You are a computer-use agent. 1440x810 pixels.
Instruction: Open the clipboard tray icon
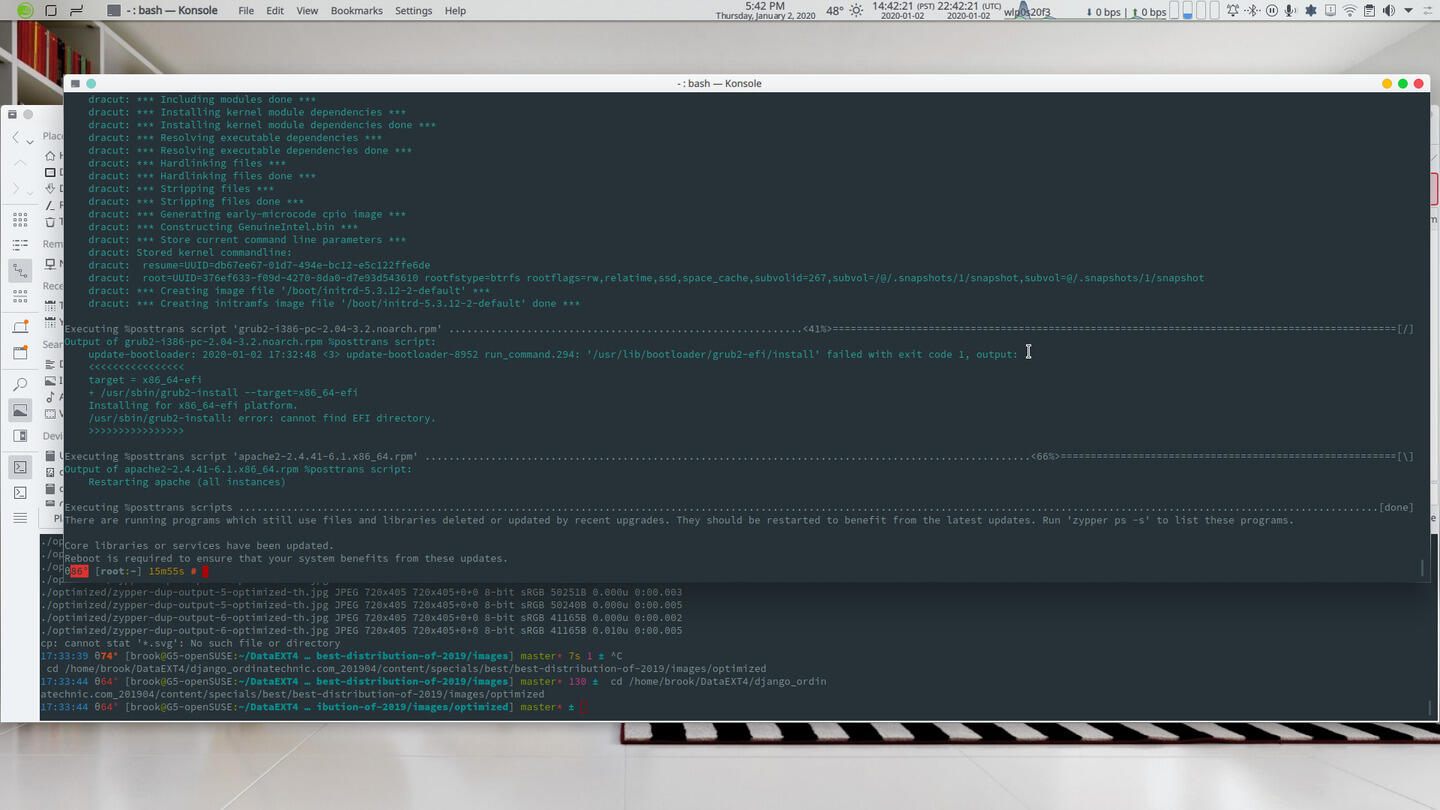pyautogui.click(x=1369, y=11)
